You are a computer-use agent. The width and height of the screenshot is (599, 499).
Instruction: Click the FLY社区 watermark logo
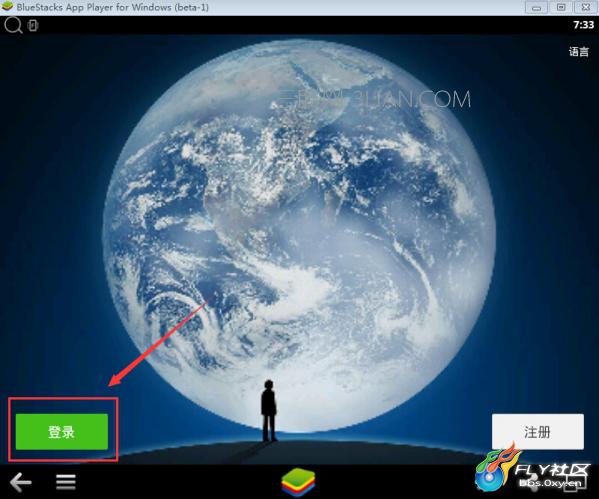pos(533,468)
